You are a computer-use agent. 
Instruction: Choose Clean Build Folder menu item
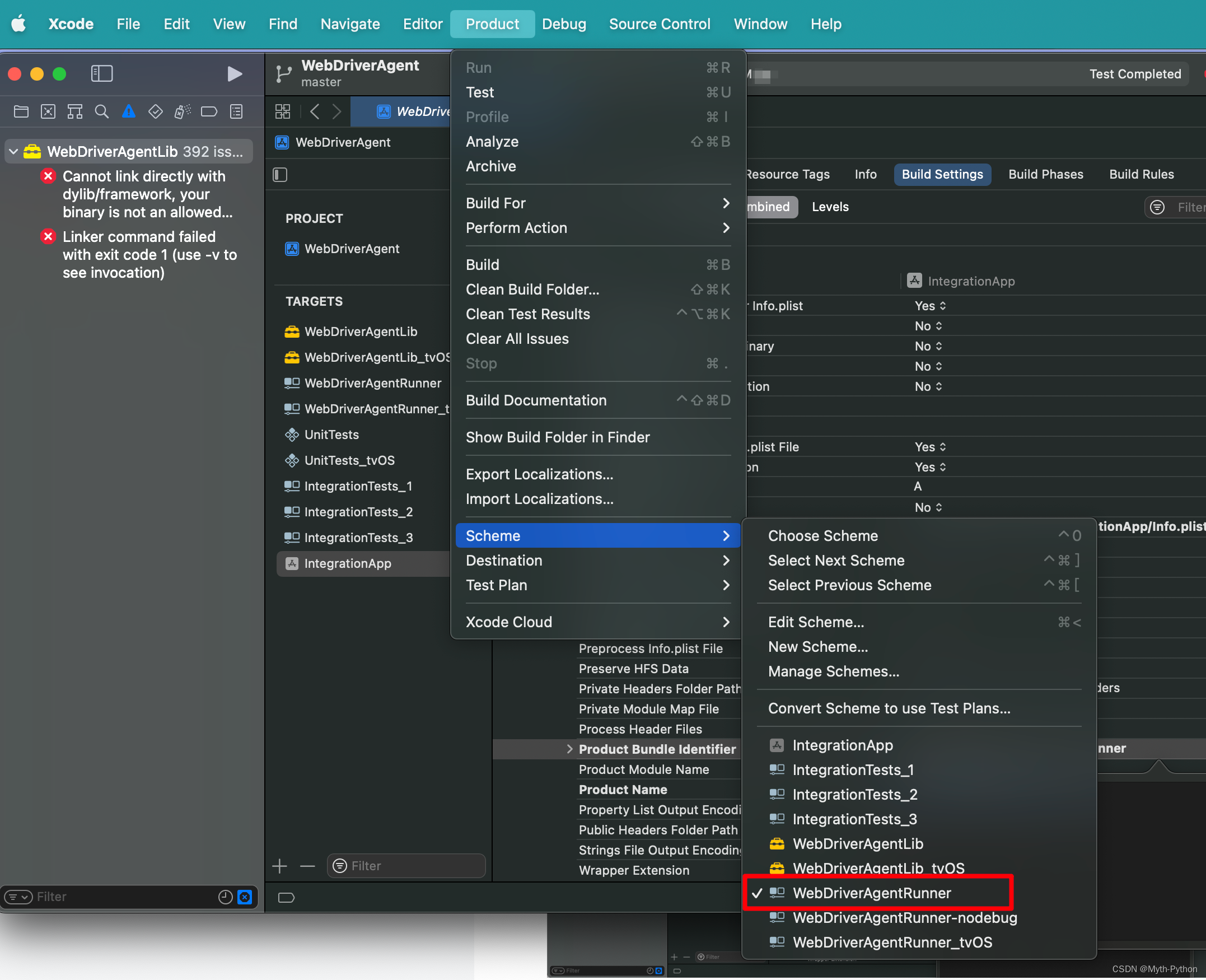(x=532, y=290)
